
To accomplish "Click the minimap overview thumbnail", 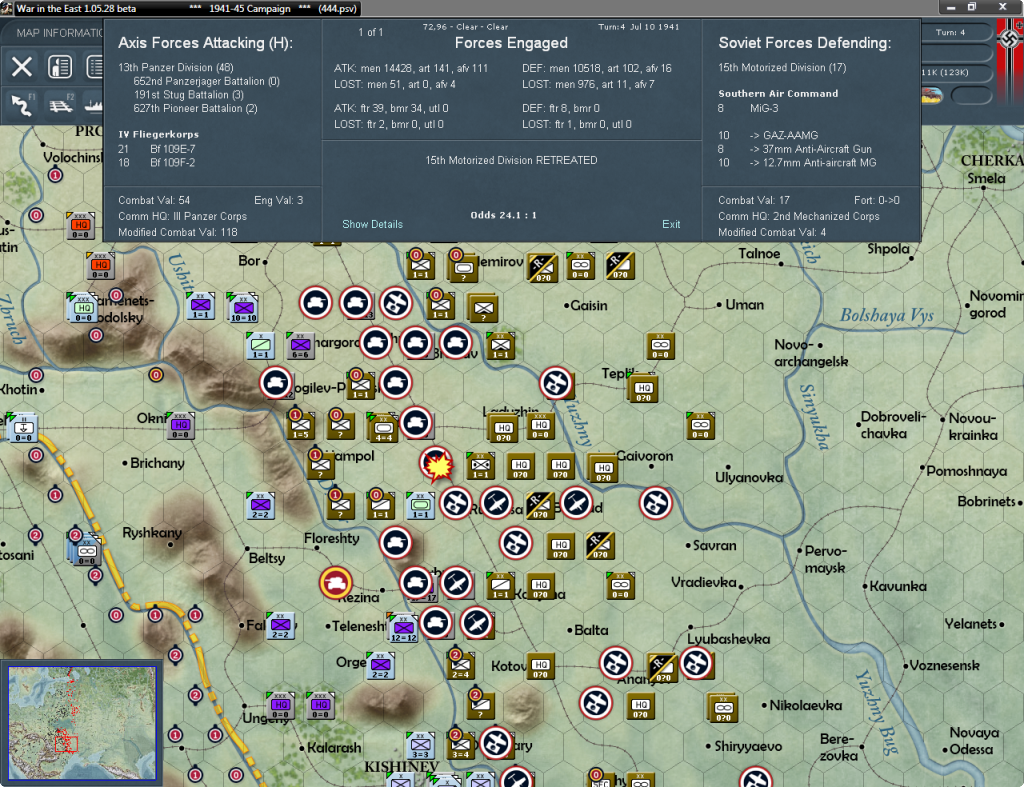I will 82,723.
